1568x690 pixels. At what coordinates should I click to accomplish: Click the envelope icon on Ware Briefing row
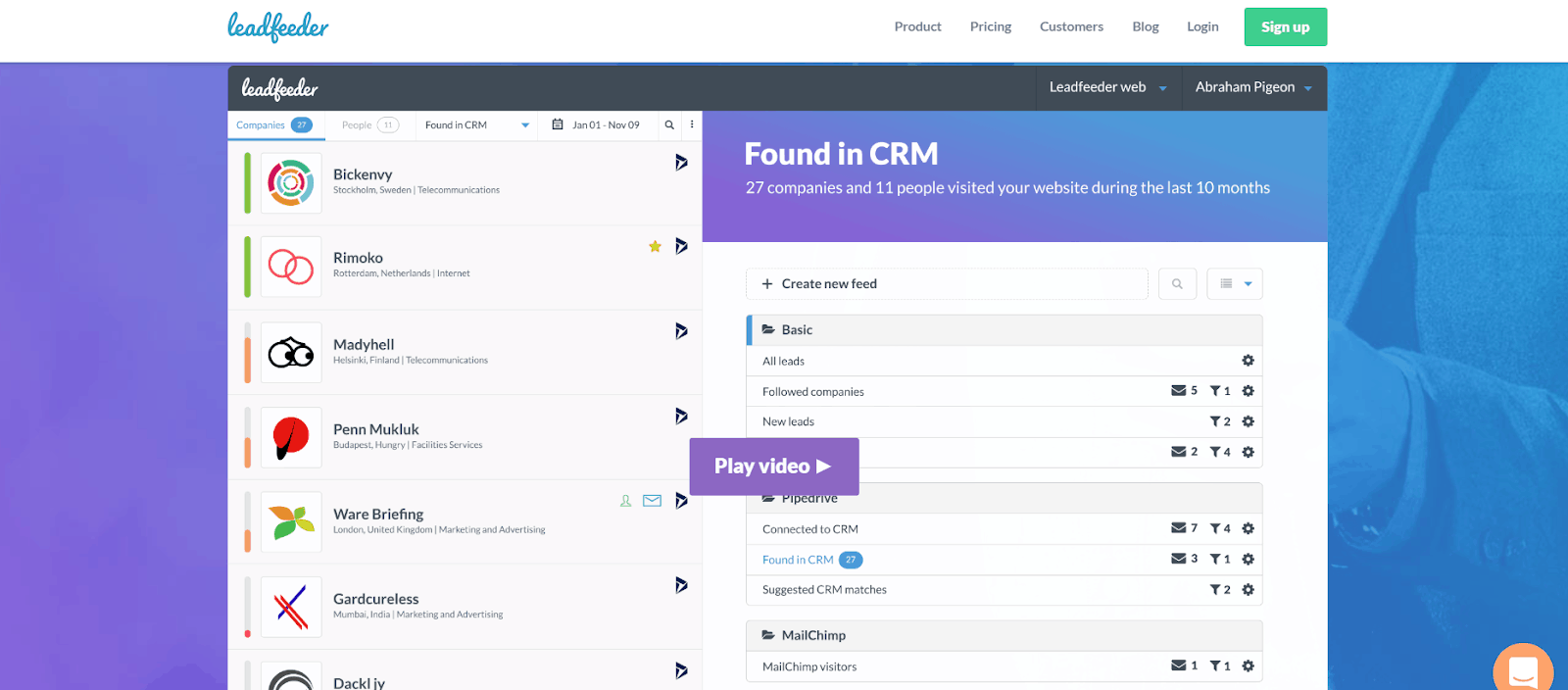(x=652, y=501)
